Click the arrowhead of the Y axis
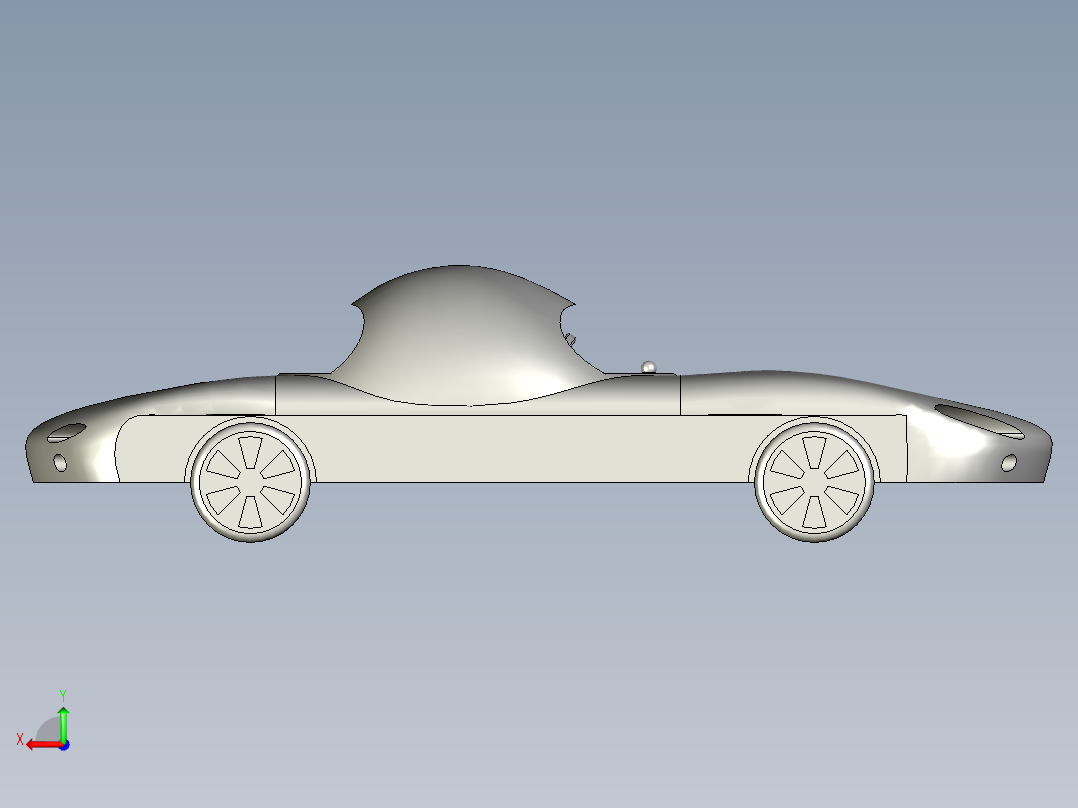Viewport: 1078px width, 808px height. pos(63,709)
